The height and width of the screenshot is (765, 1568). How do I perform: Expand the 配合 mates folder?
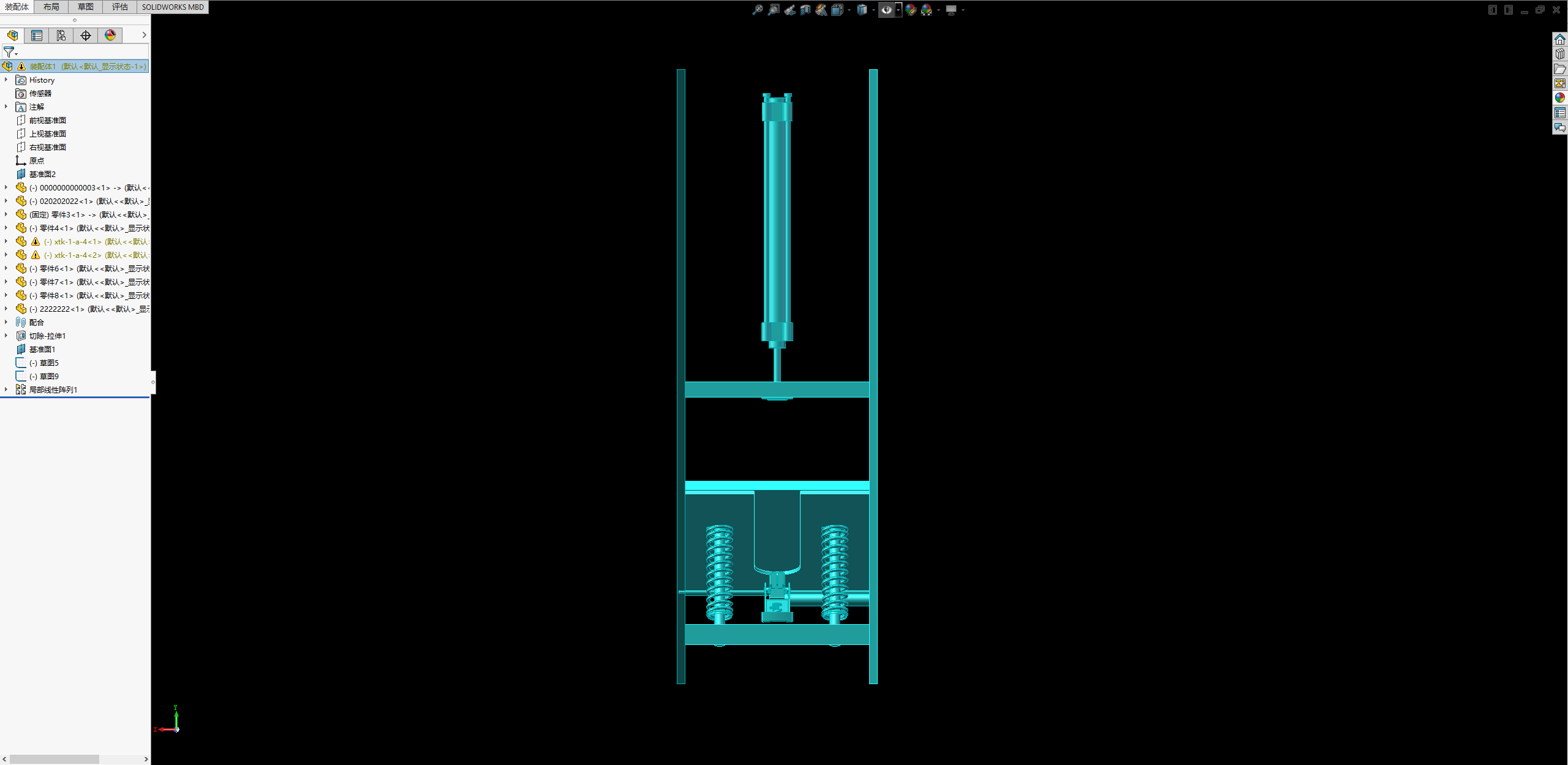point(6,322)
